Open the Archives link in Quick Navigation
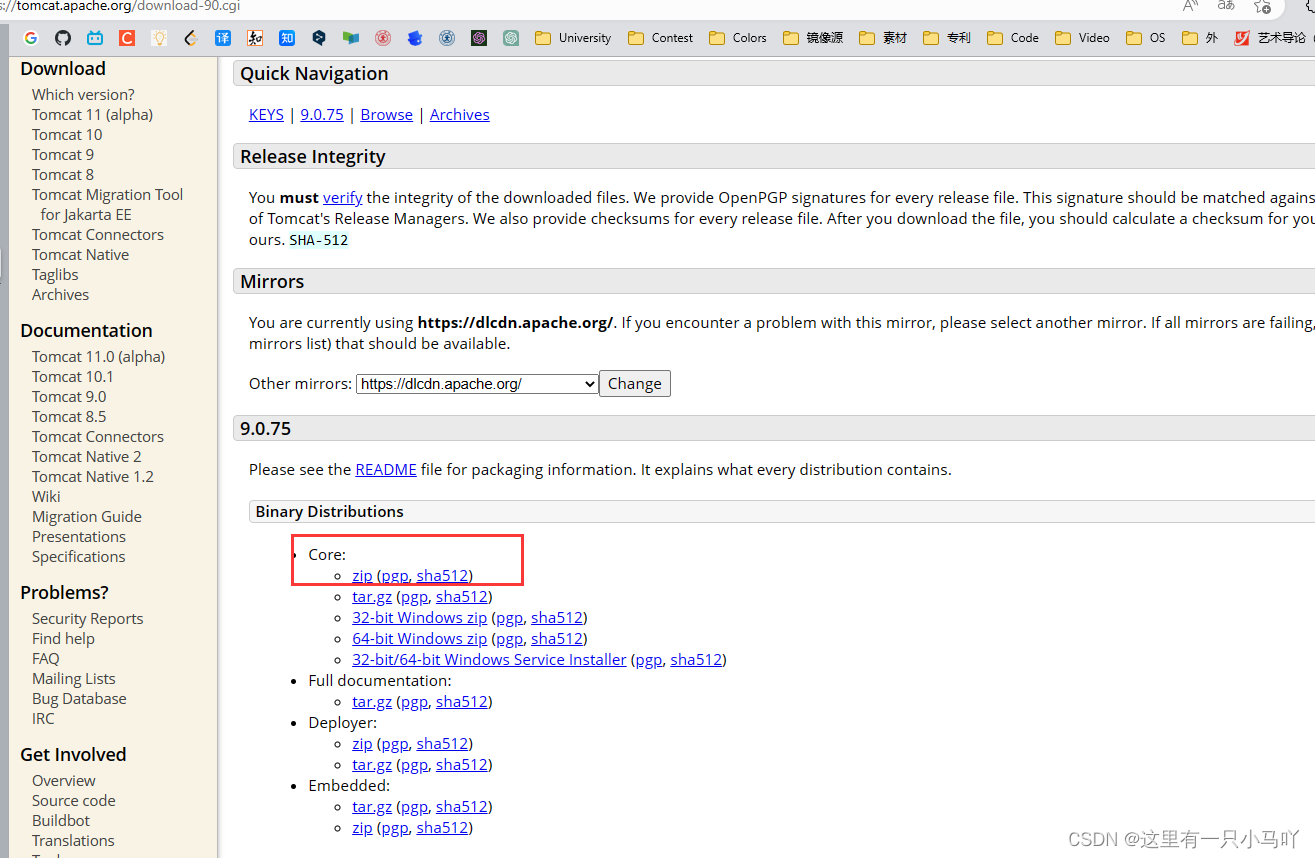 pos(460,115)
